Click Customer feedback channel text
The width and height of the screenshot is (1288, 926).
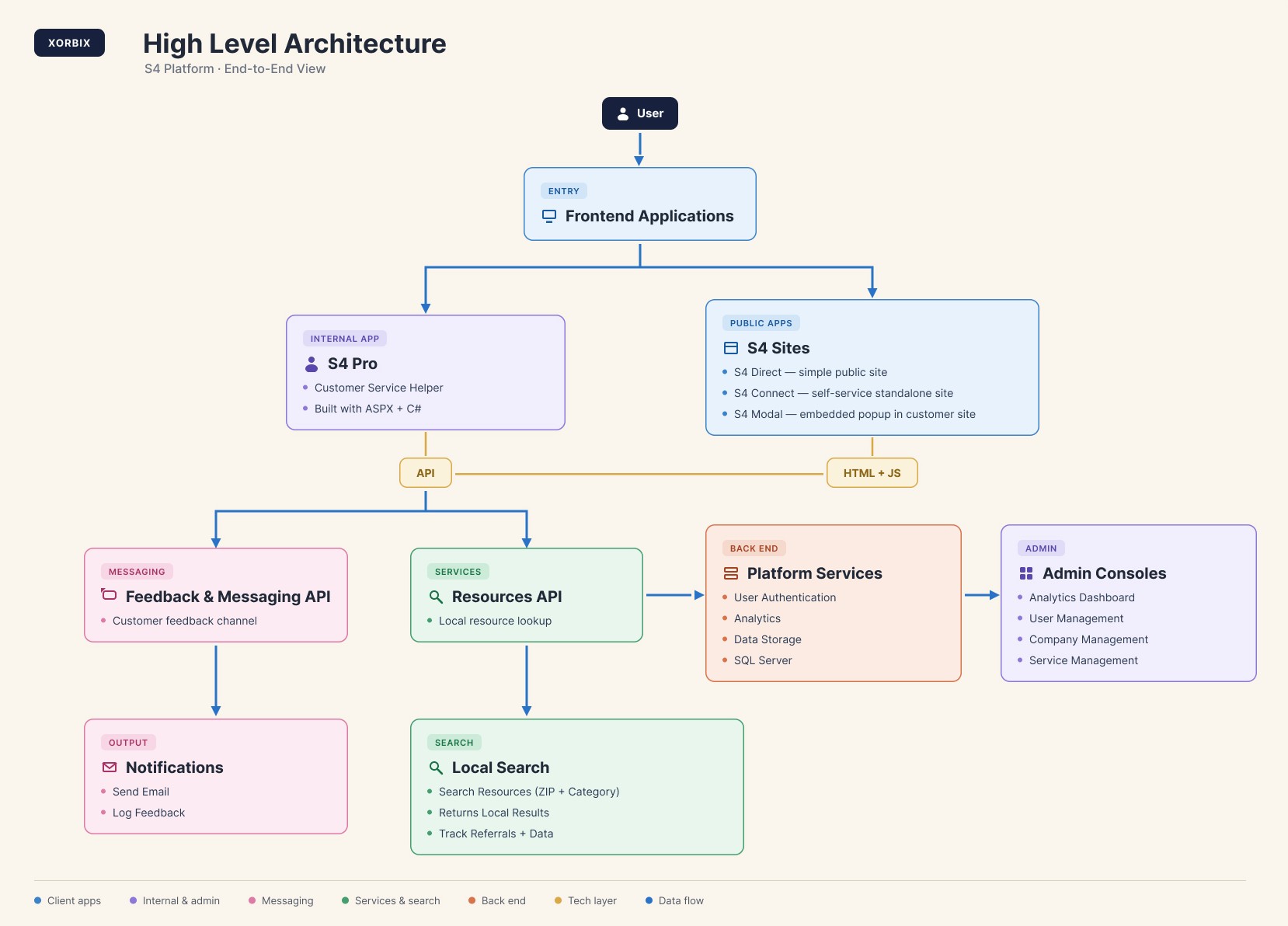coord(185,621)
